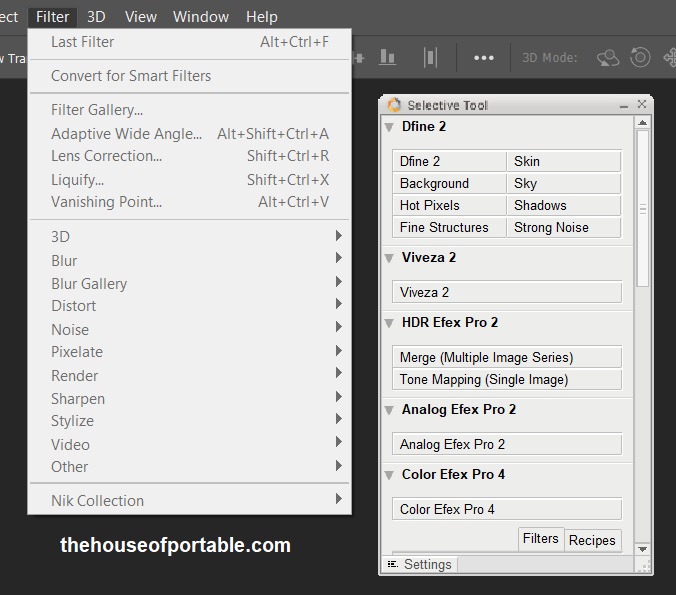Click the Sky button
Image resolution: width=676 pixels, height=595 pixels.
(564, 183)
